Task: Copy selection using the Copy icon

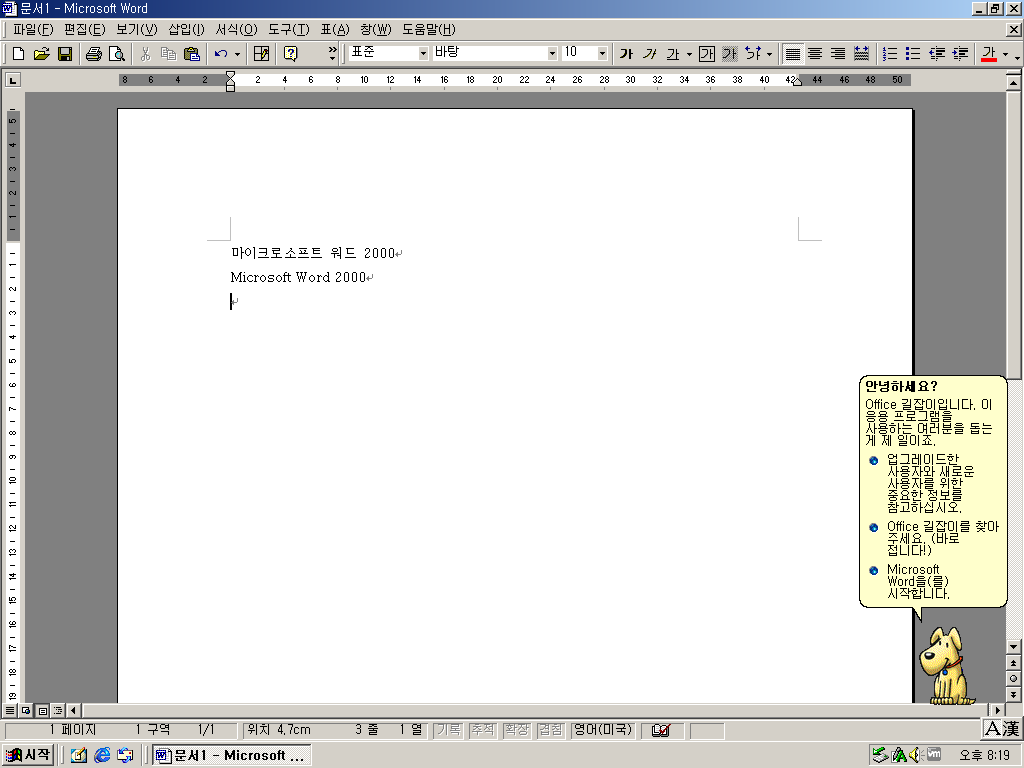Action: 168,54
